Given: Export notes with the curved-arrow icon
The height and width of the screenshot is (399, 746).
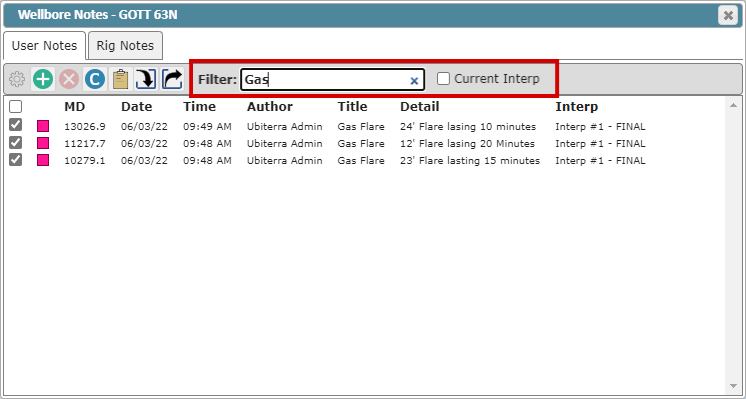Looking at the screenshot, I should click(172, 79).
